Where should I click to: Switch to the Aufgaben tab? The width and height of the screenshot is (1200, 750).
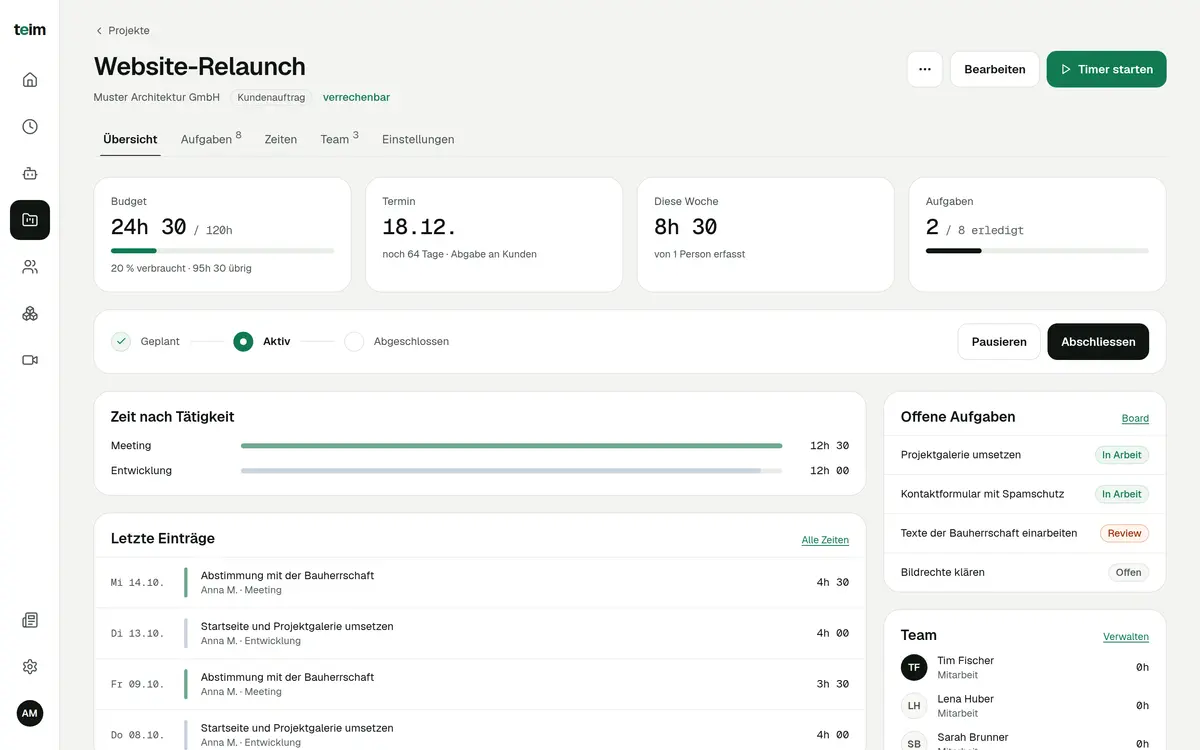(x=211, y=139)
